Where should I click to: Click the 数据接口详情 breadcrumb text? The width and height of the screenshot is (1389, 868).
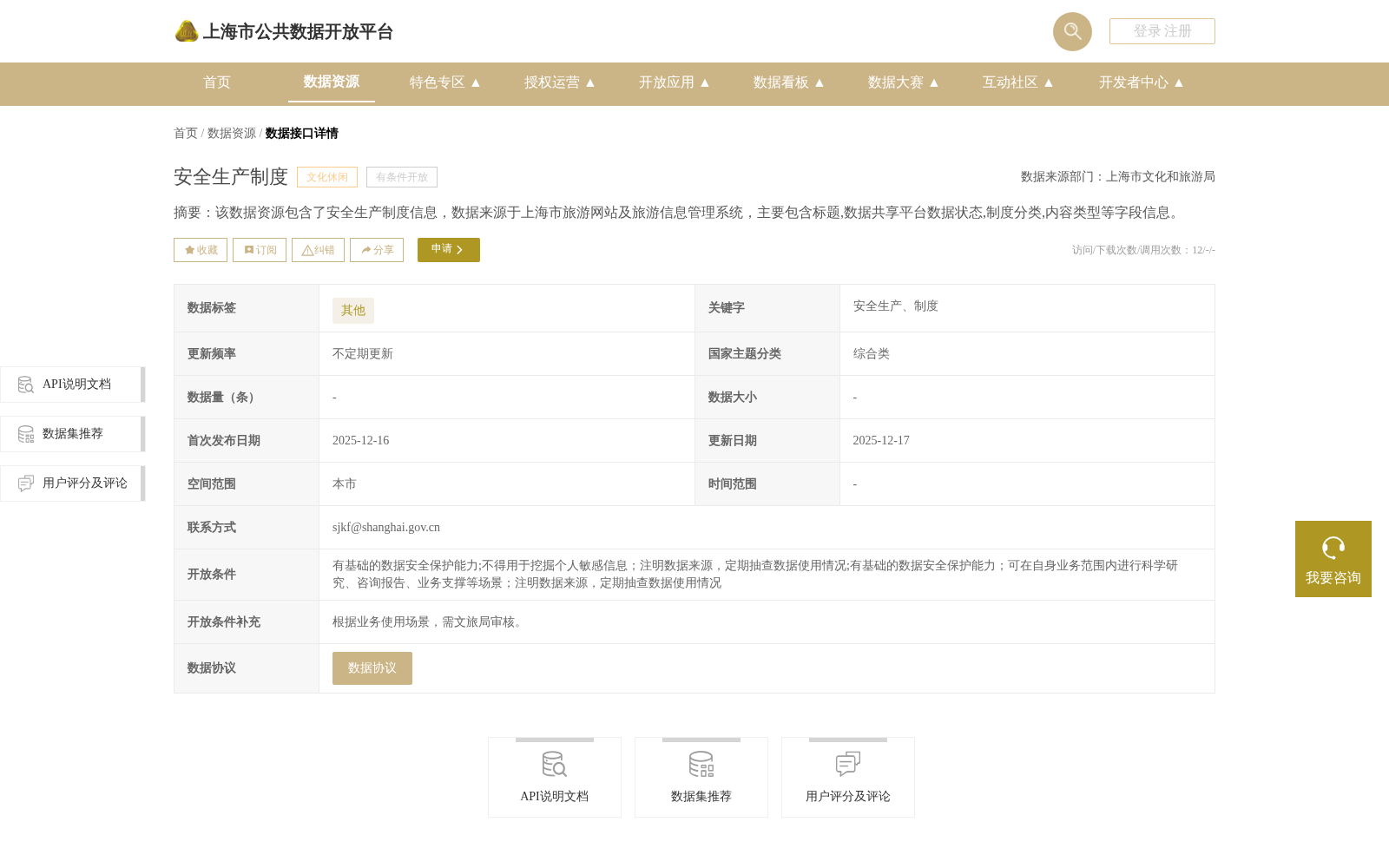pyautogui.click(x=302, y=134)
